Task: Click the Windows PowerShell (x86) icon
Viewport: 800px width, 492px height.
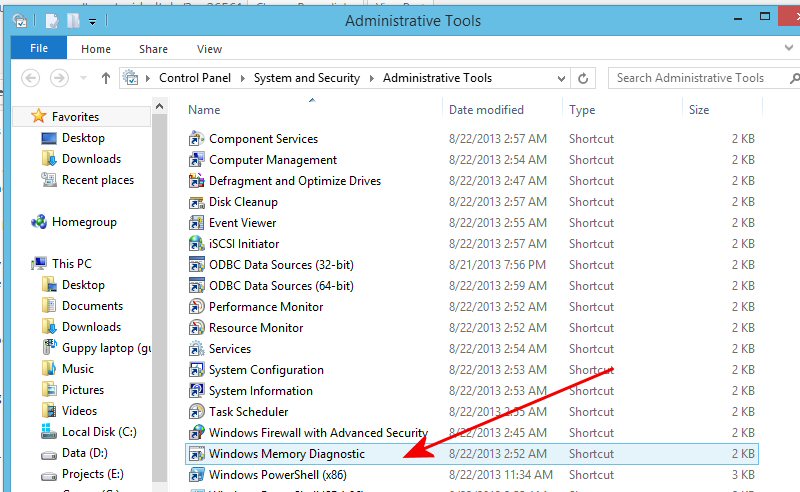Action: (x=196, y=475)
